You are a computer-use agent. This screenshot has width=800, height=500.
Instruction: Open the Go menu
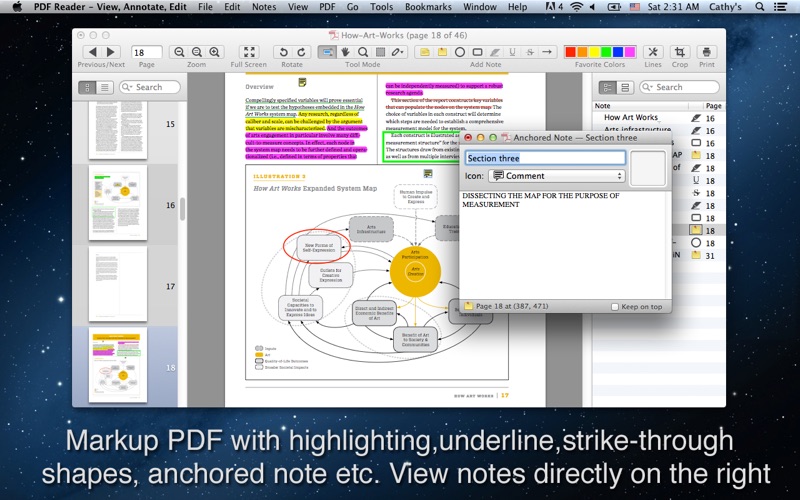coord(353,7)
